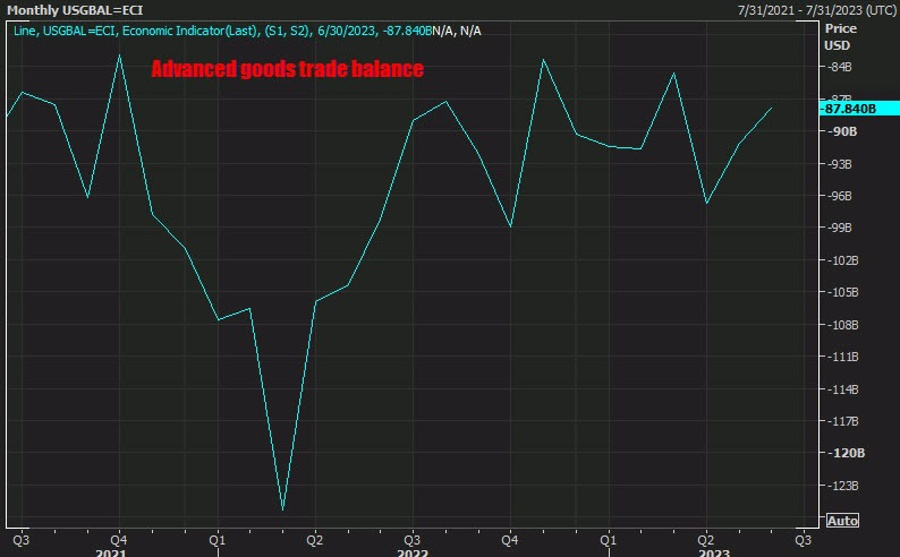The height and width of the screenshot is (557, 900).
Task: Click the -105B label on the price axis
Action: tap(842, 292)
